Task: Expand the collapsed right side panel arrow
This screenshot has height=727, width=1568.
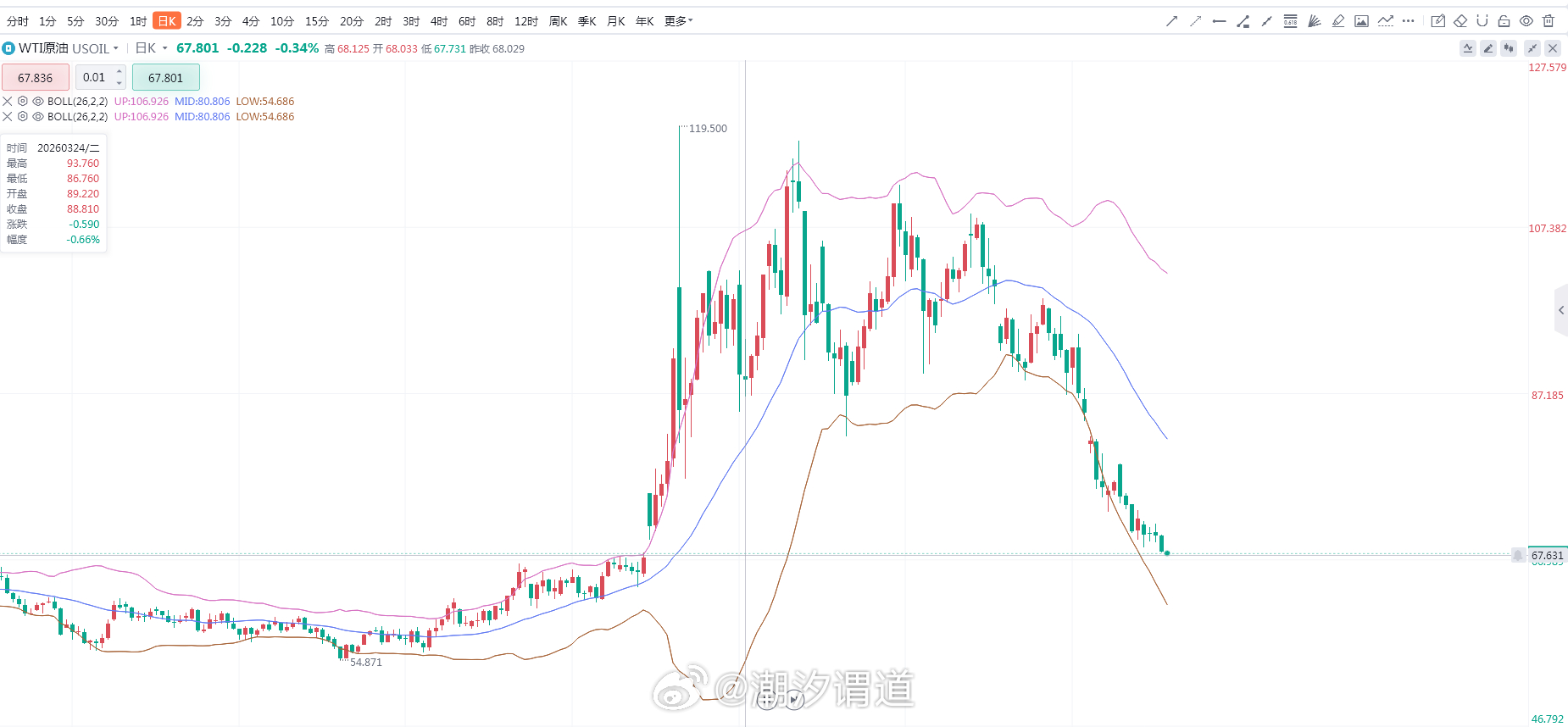Action: click(1561, 310)
